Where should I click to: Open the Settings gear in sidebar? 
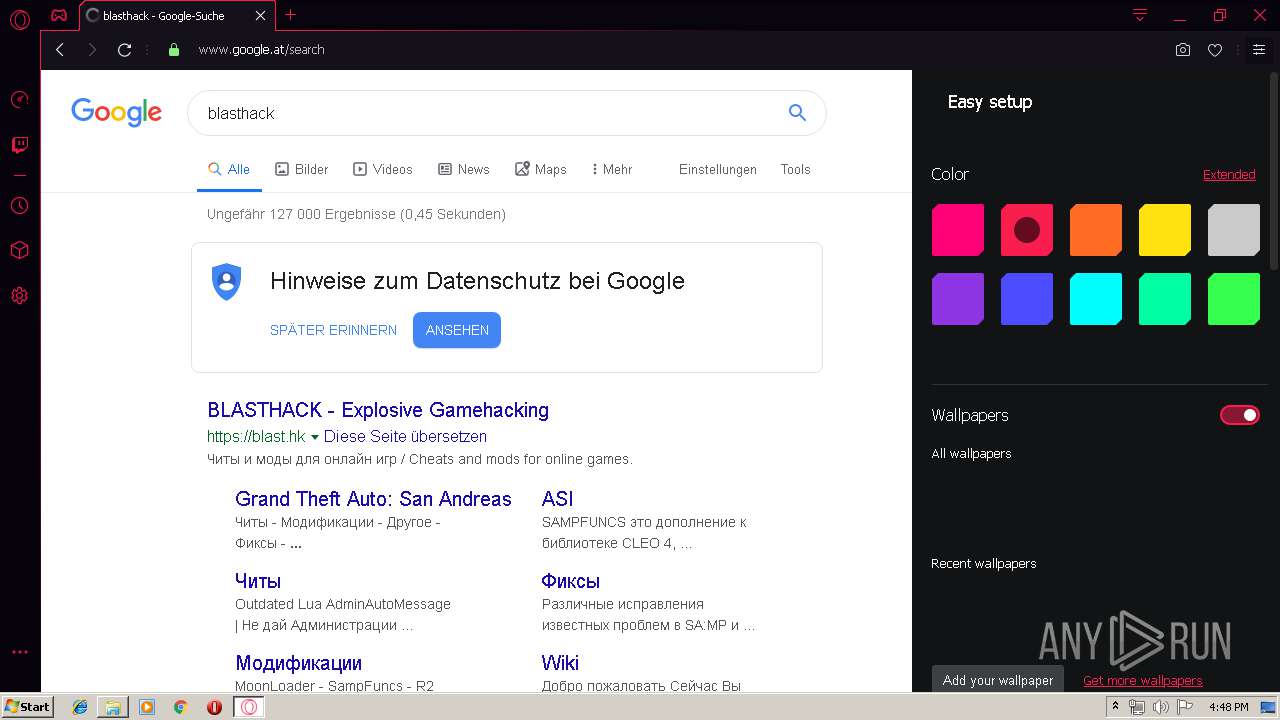coord(19,296)
